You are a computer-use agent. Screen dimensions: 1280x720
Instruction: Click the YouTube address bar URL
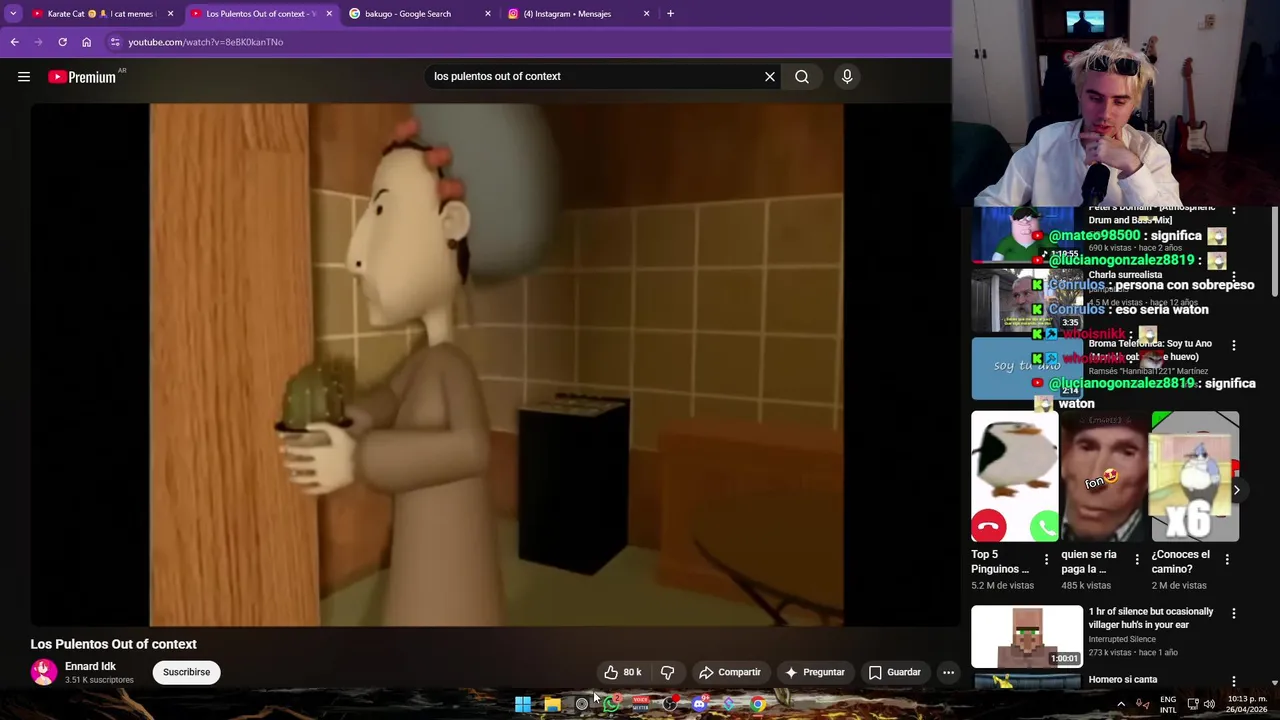(205, 42)
